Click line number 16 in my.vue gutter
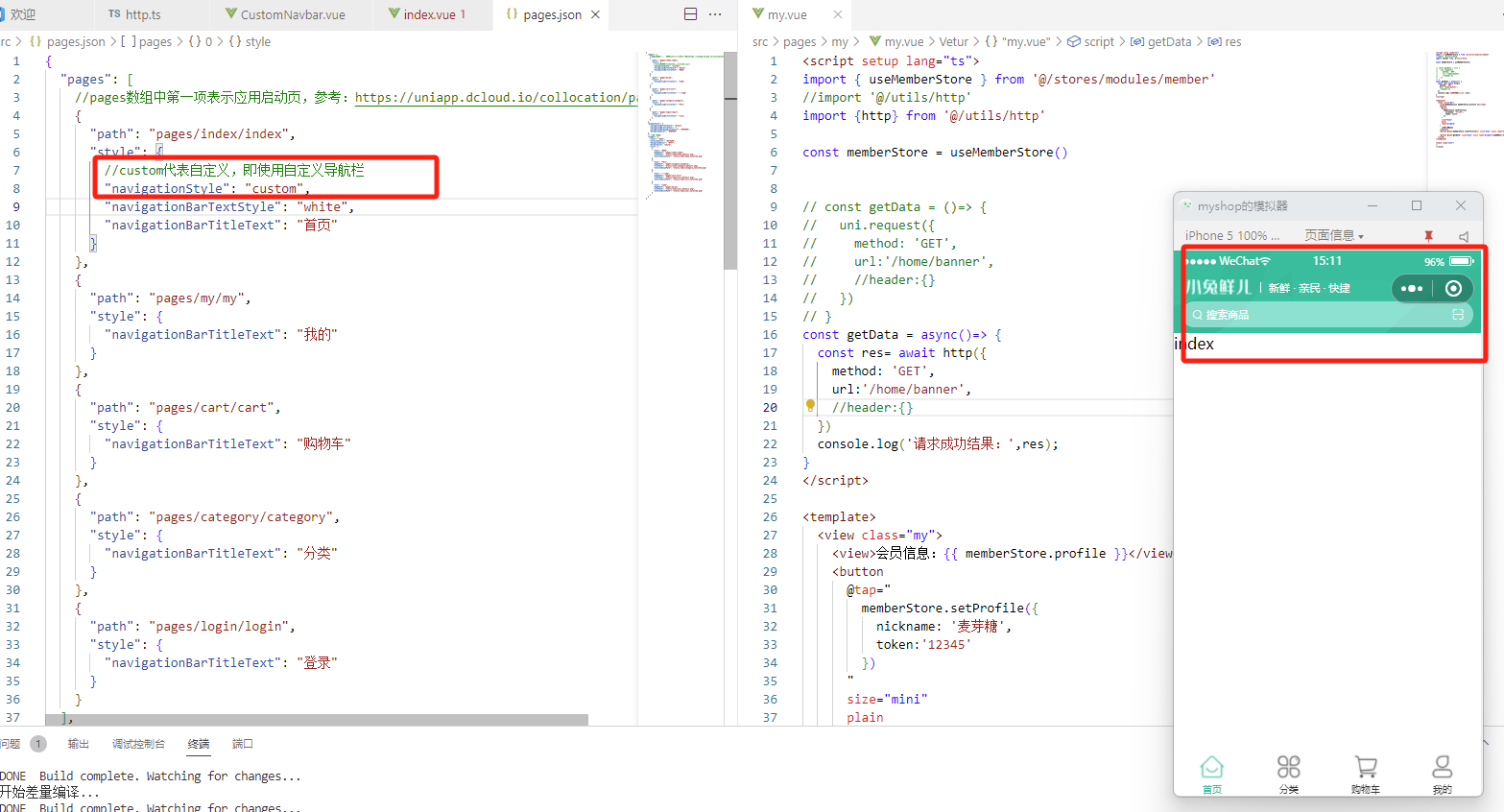 pyautogui.click(x=770, y=334)
